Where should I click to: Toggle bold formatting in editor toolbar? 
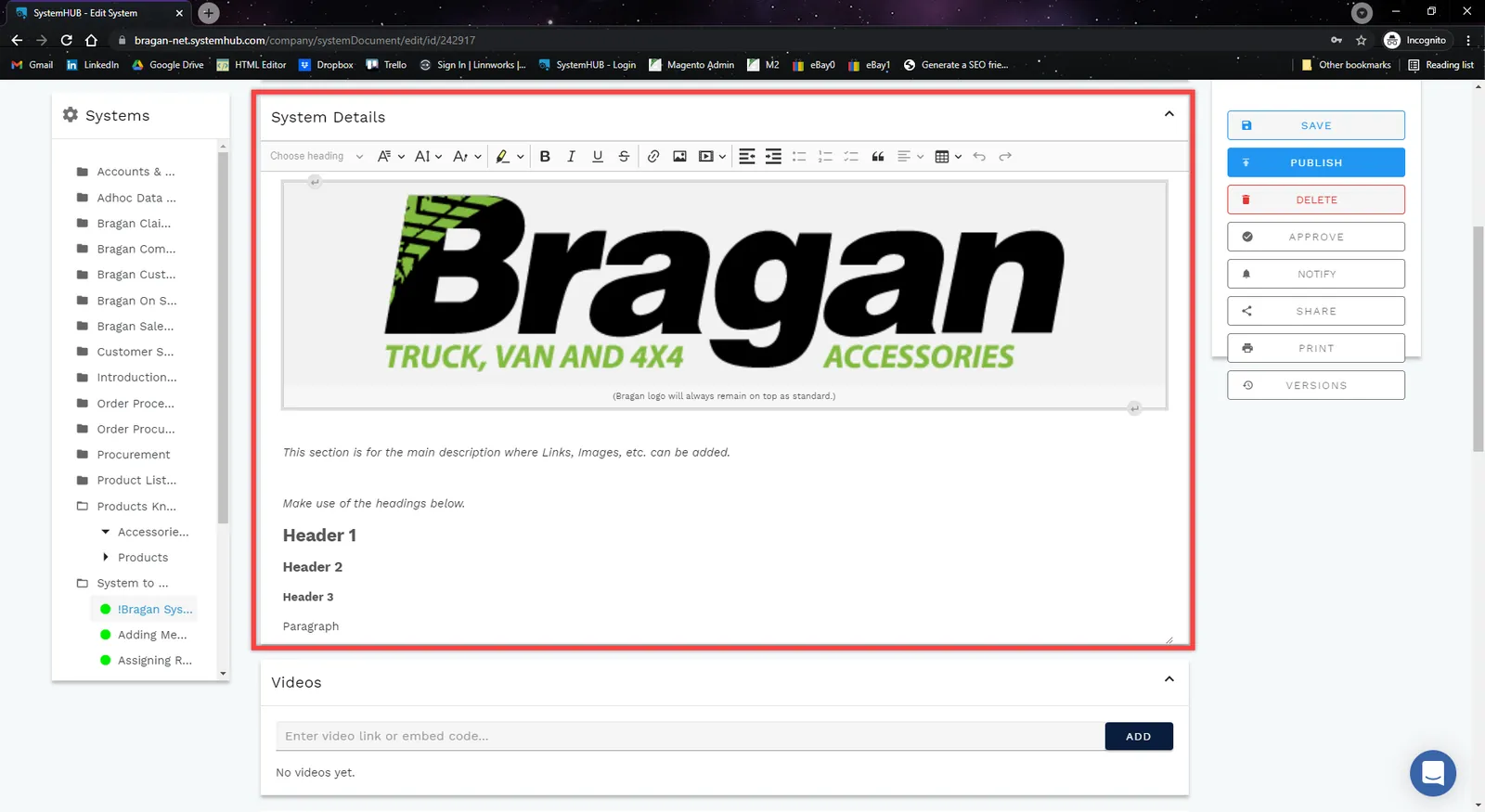coord(545,156)
